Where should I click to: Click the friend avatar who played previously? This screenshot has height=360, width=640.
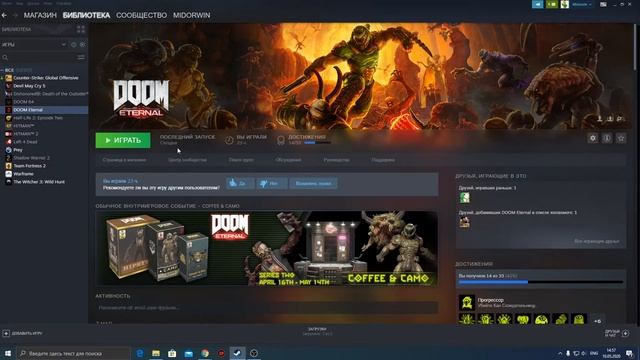pyautogui.click(x=464, y=198)
